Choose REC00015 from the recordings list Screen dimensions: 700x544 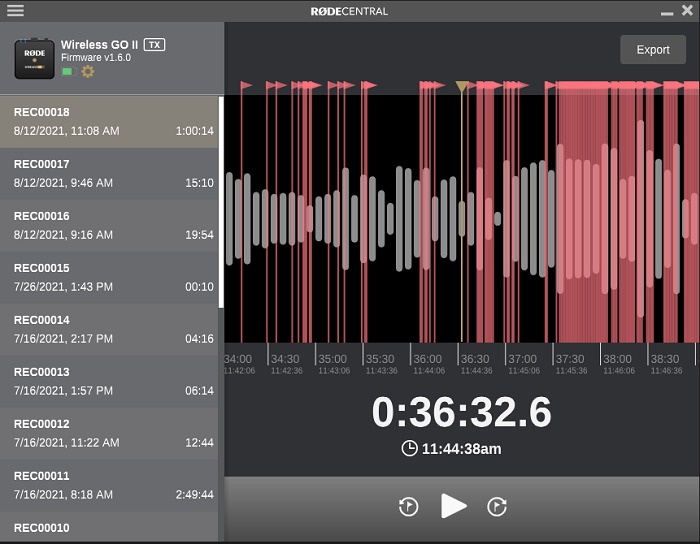[x=110, y=277]
